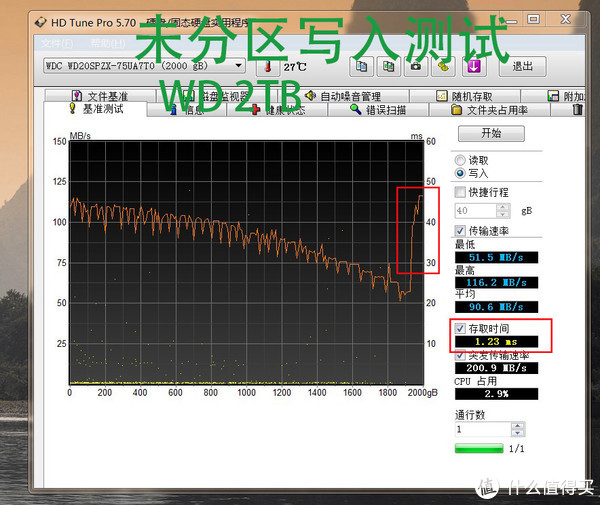The width and height of the screenshot is (600, 505).
Task: Decrease the short stroke gB stepper
Action: pos(503,214)
